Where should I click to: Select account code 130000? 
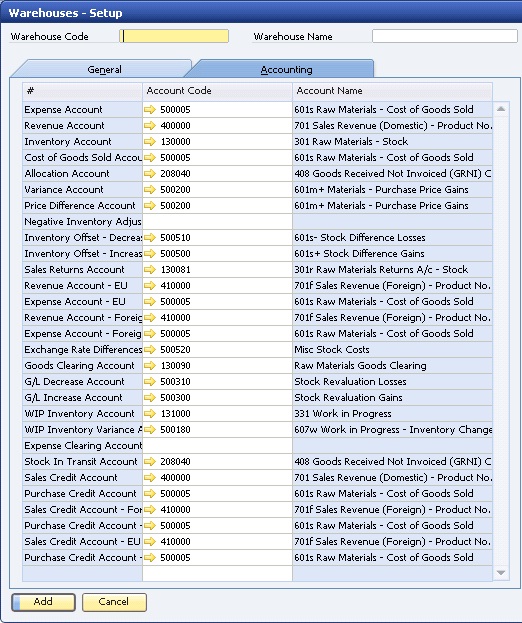175,142
